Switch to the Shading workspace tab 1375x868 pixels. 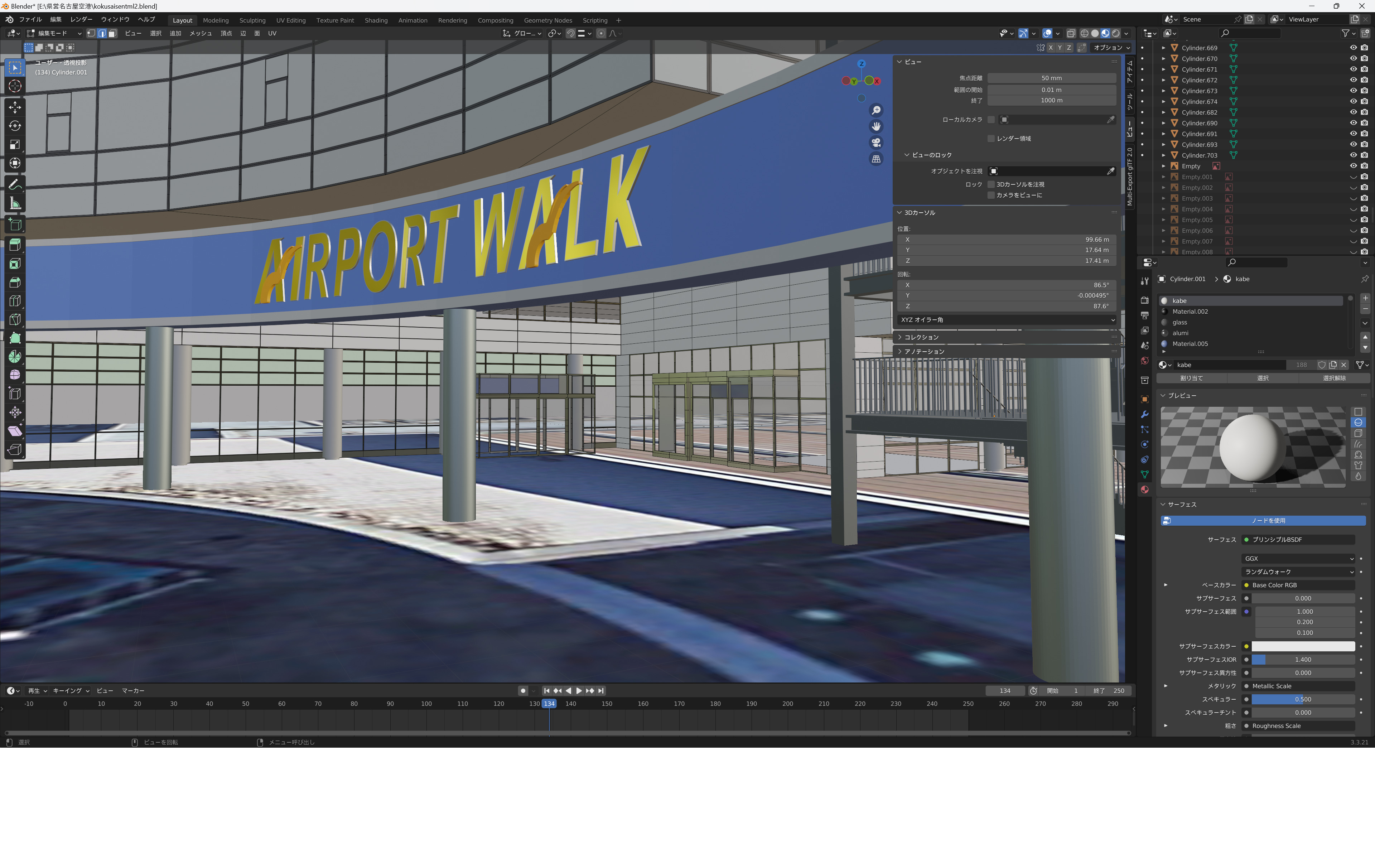click(376, 20)
